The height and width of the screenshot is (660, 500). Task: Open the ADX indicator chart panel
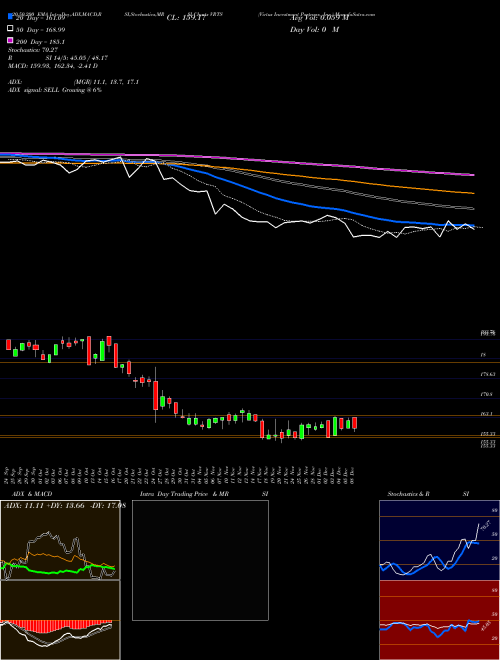coord(60,540)
